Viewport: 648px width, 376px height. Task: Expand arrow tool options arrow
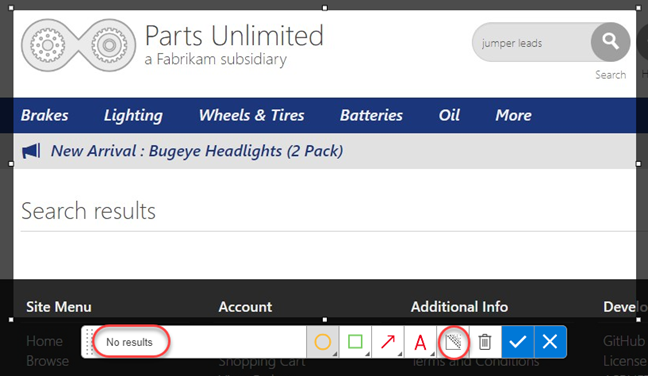click(x=400, y=354)
